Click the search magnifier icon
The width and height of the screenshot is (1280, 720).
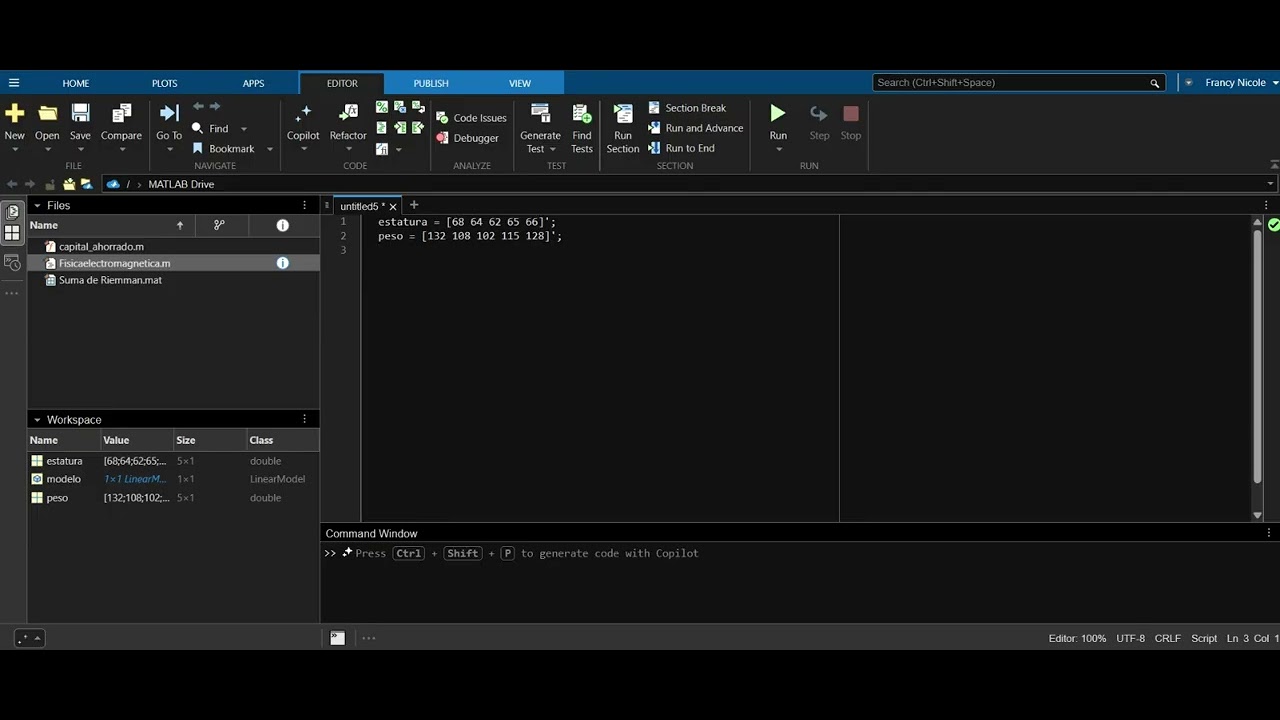click(1155, 83)
